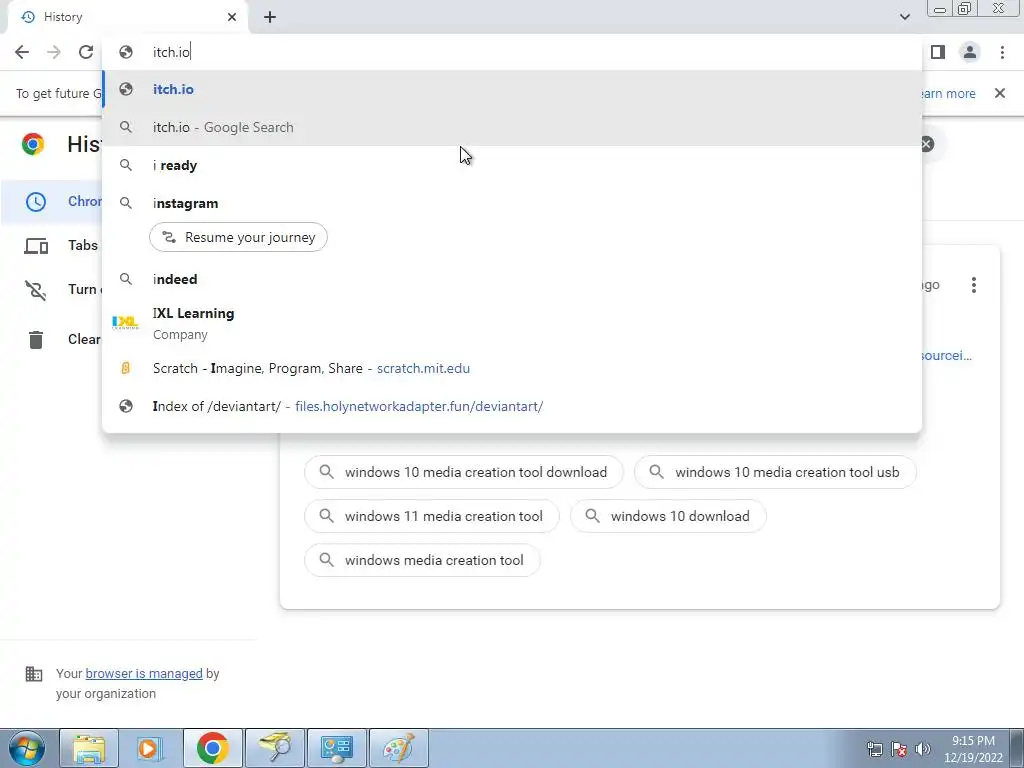Click the IXL Learning logo icon

[125, 323]
